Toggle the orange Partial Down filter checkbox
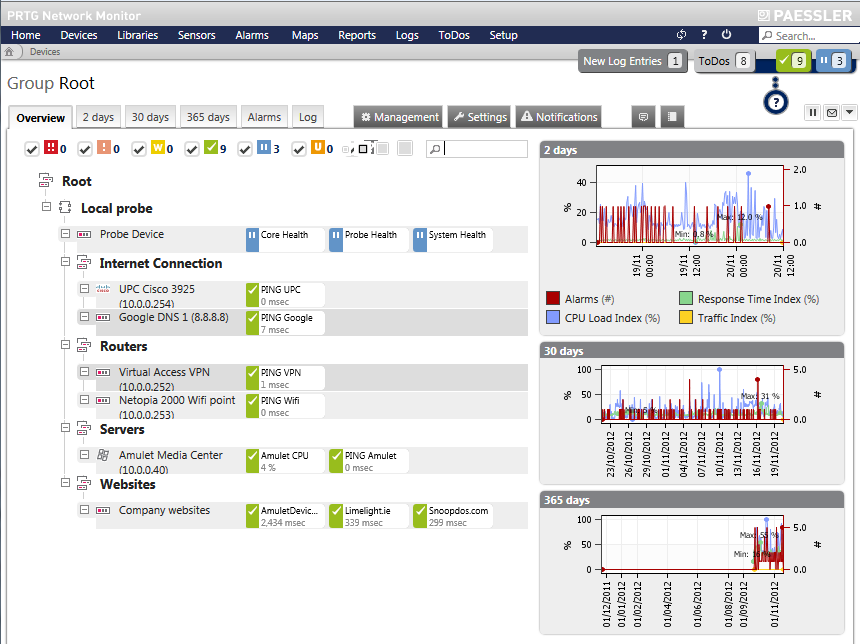 tap(85, 149)
